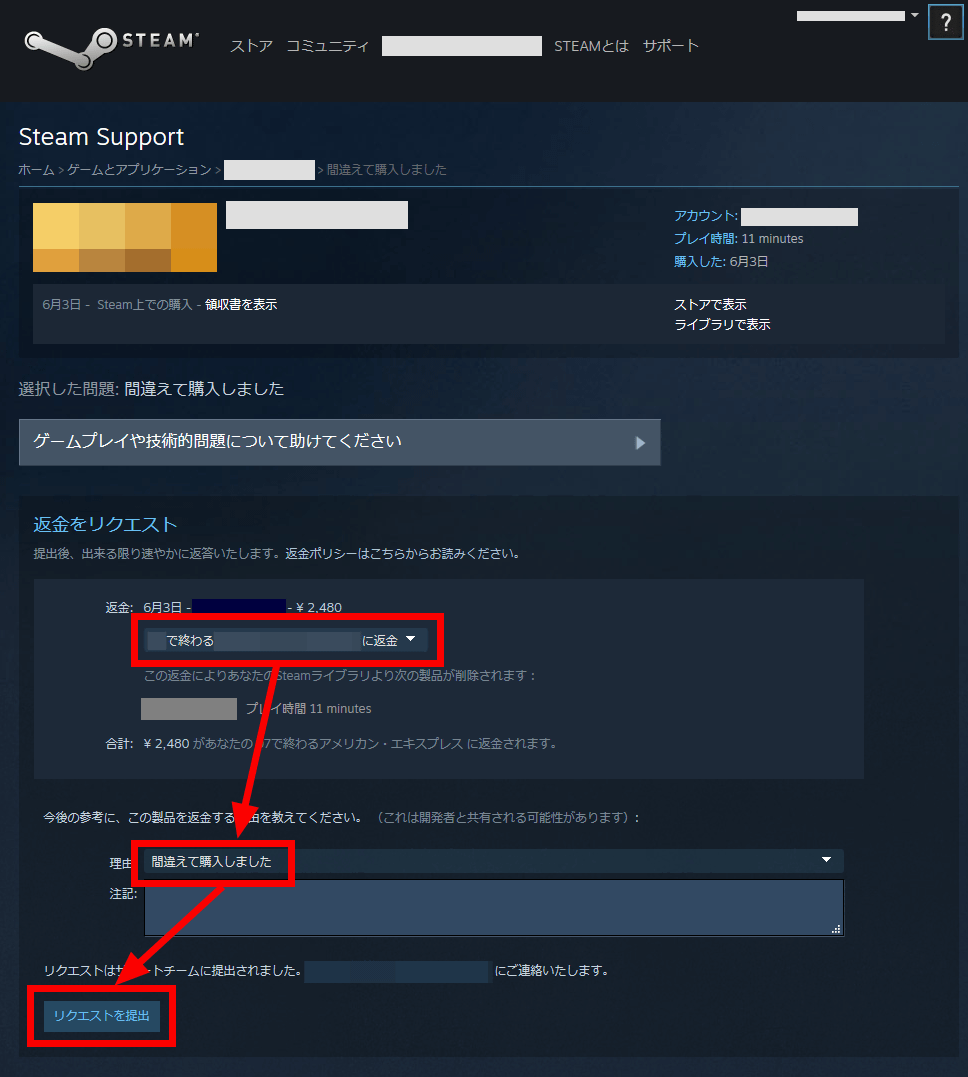Submit with リクエストを提出 button
Viewport: 968px width, 1077px height.
click(x=102, y=1016)
